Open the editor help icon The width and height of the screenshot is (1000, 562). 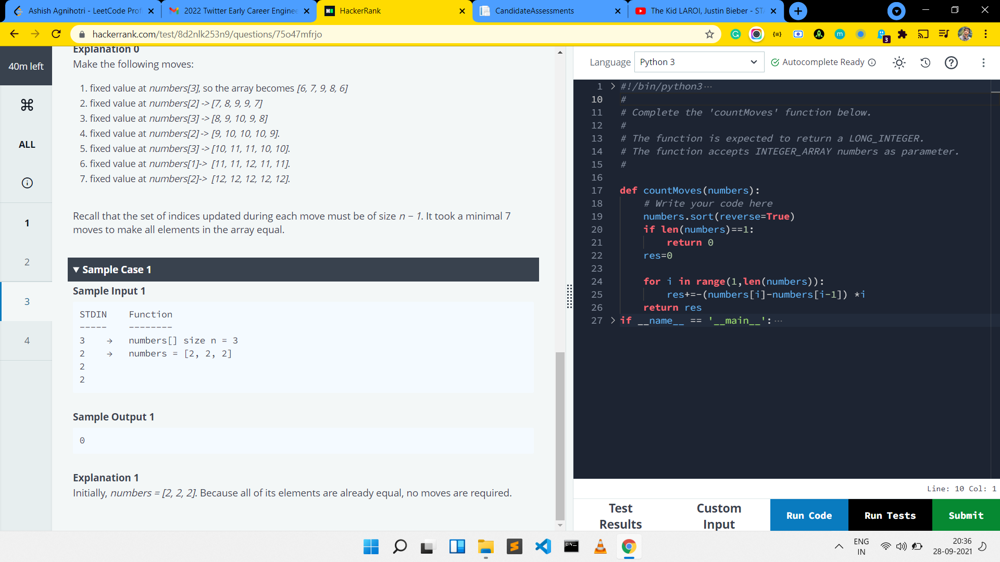pos(951,62)
